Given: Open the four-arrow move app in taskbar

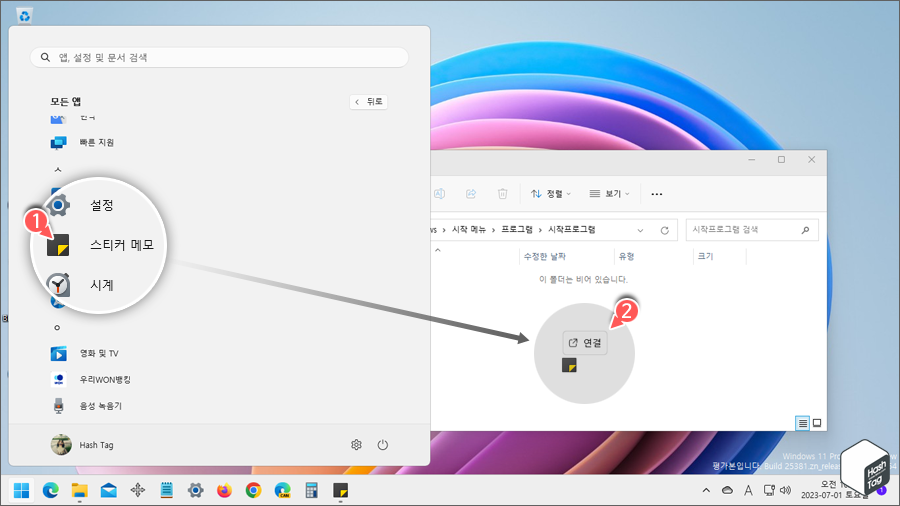Looking at the screenshot, I should [138, 491].
